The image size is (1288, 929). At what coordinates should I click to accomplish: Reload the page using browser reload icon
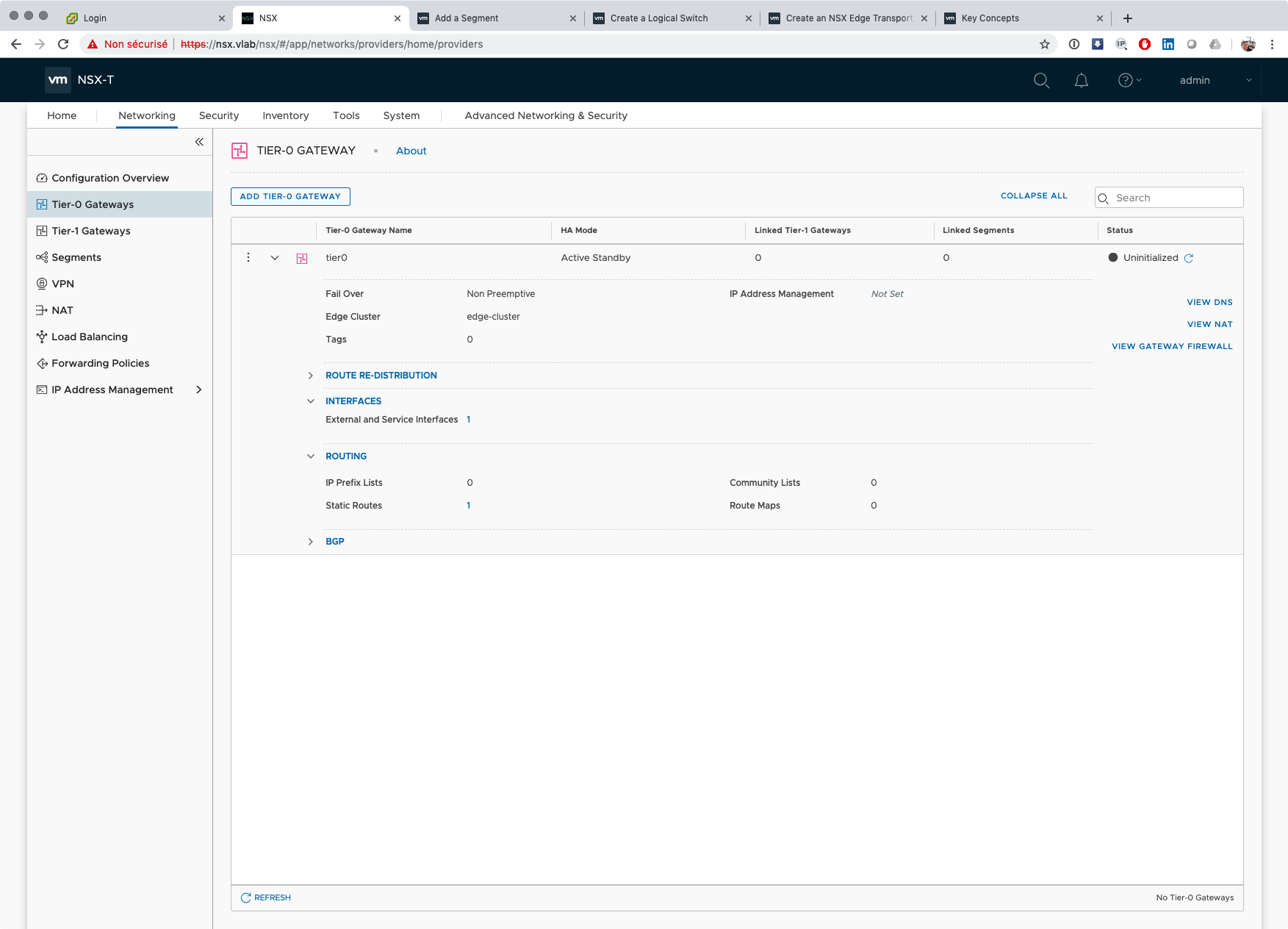[x=63, y=44]
